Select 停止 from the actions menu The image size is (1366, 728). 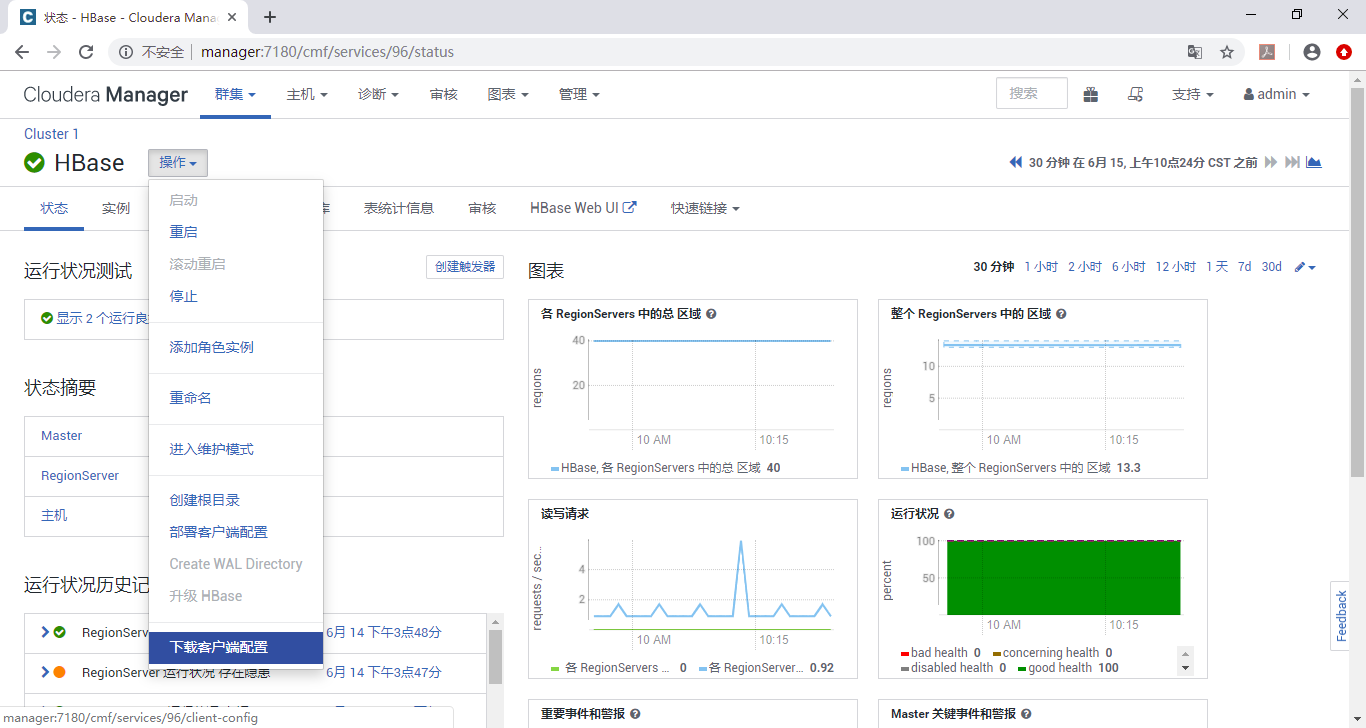point(236,296)
